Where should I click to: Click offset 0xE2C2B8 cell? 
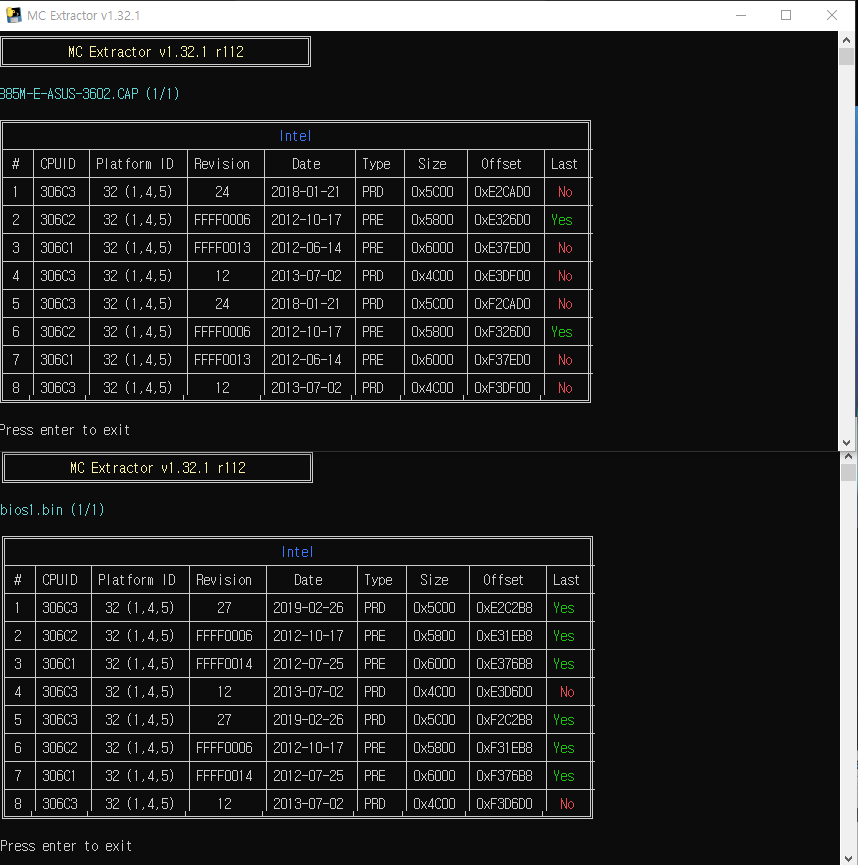(504, 608)
